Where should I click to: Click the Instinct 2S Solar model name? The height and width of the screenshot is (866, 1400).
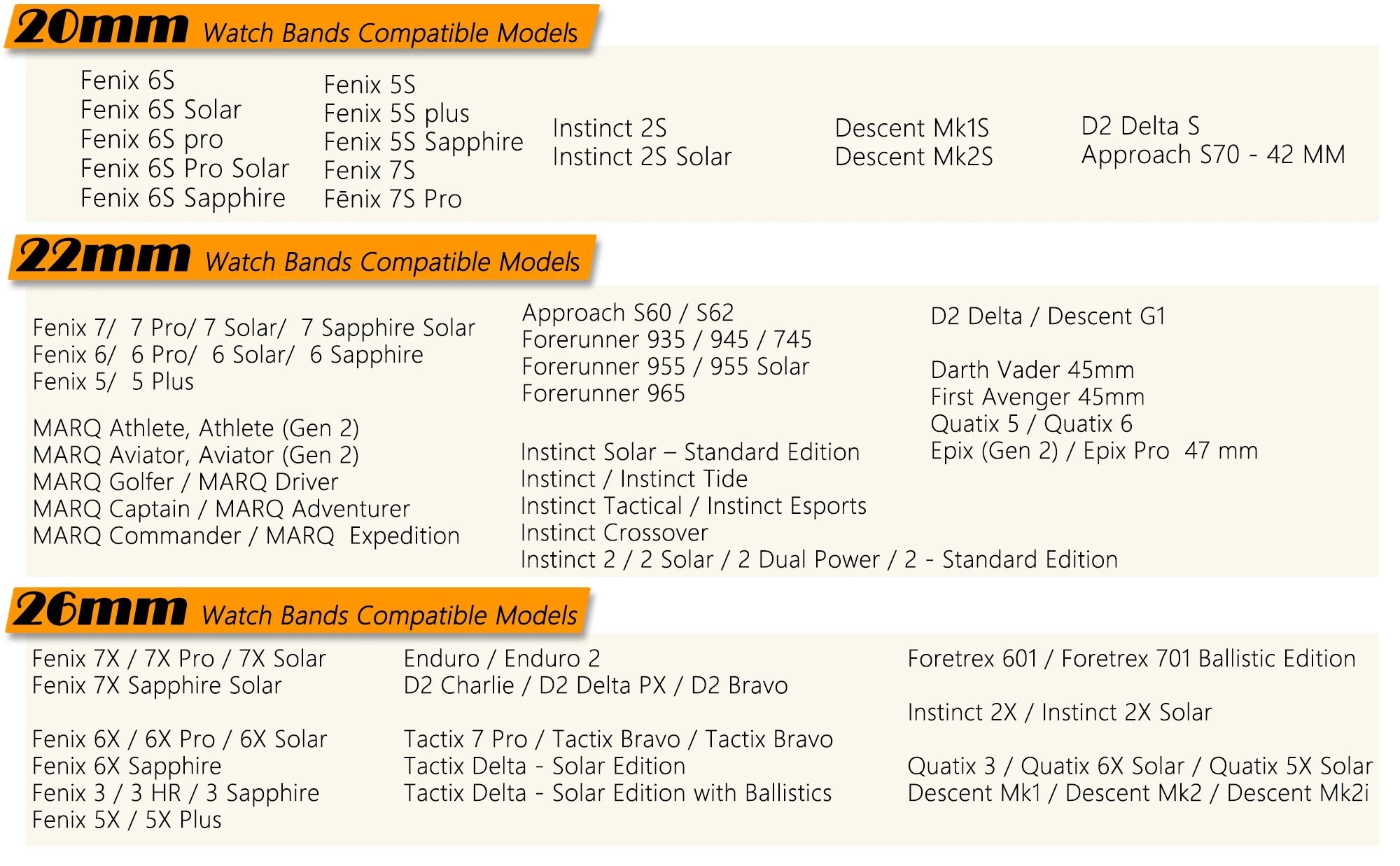click(642, 157)
